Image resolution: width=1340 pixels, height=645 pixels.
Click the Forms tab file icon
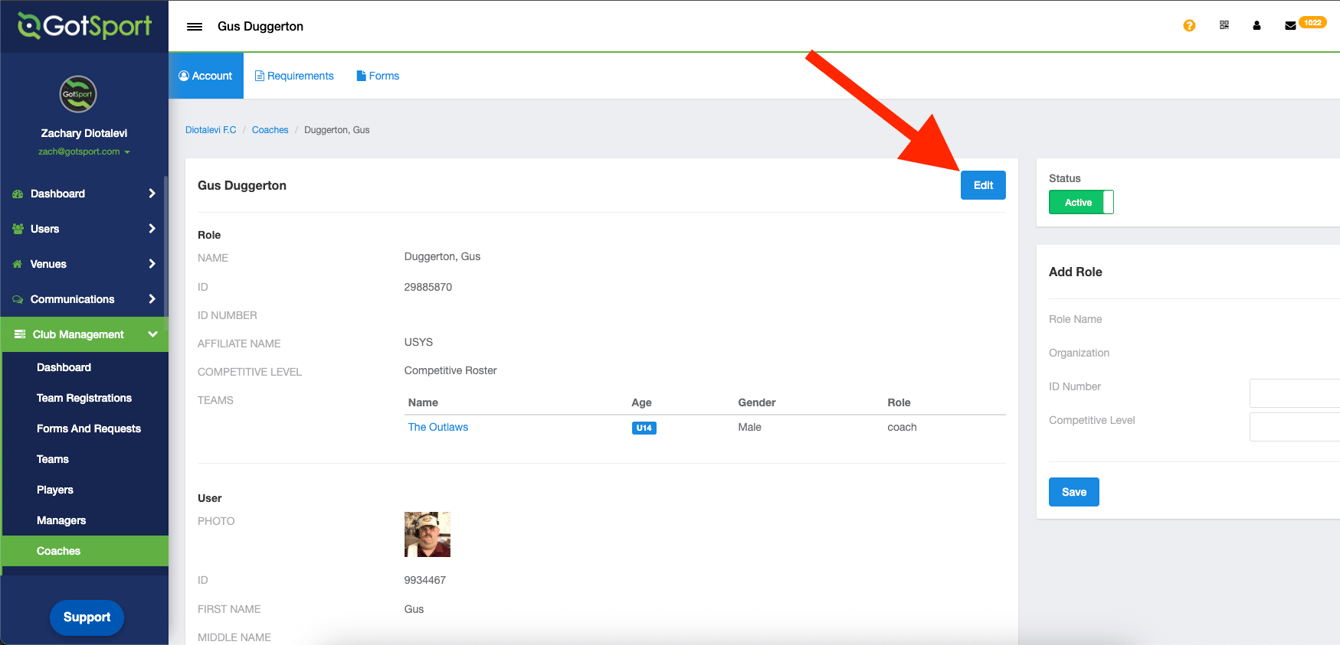tap(361, 76)
